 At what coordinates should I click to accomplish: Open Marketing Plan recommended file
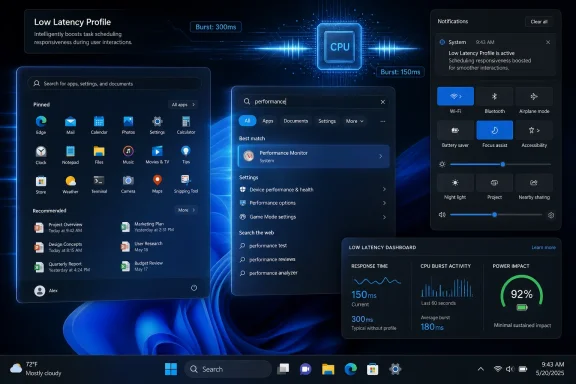pyautogui.click(x=148, y=227)
